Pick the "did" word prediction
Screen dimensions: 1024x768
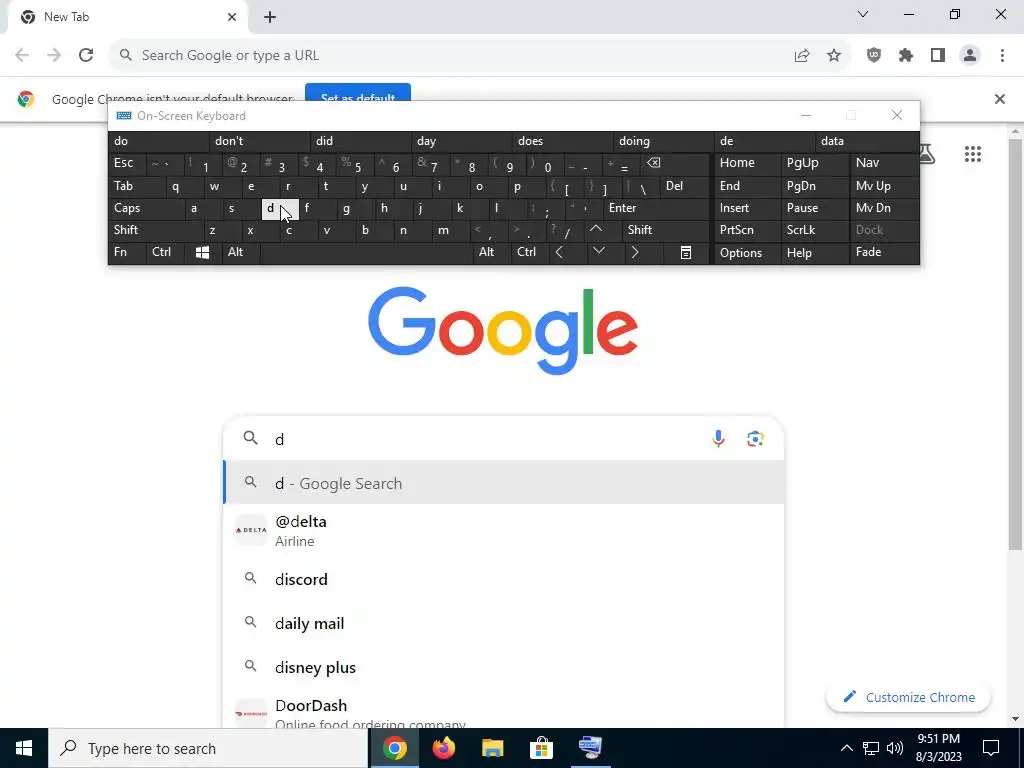click(x=361, y=141)
